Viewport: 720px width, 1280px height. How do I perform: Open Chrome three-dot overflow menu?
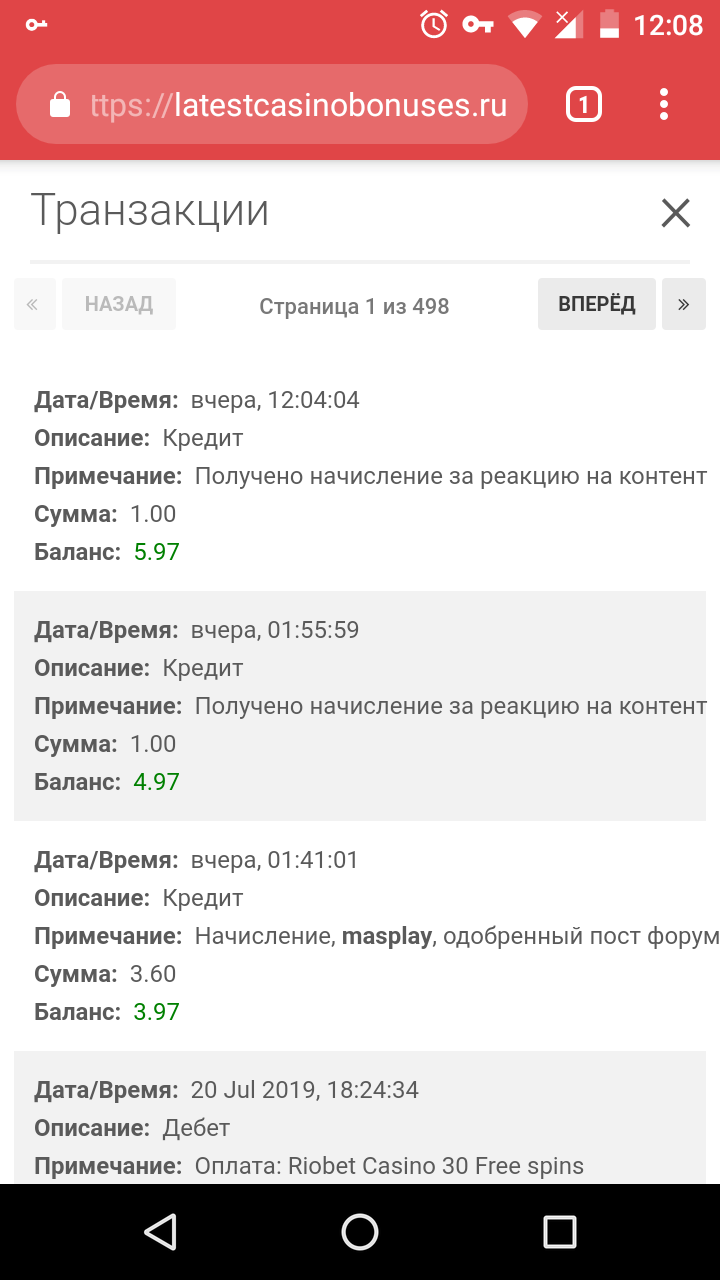coord(664,104)
